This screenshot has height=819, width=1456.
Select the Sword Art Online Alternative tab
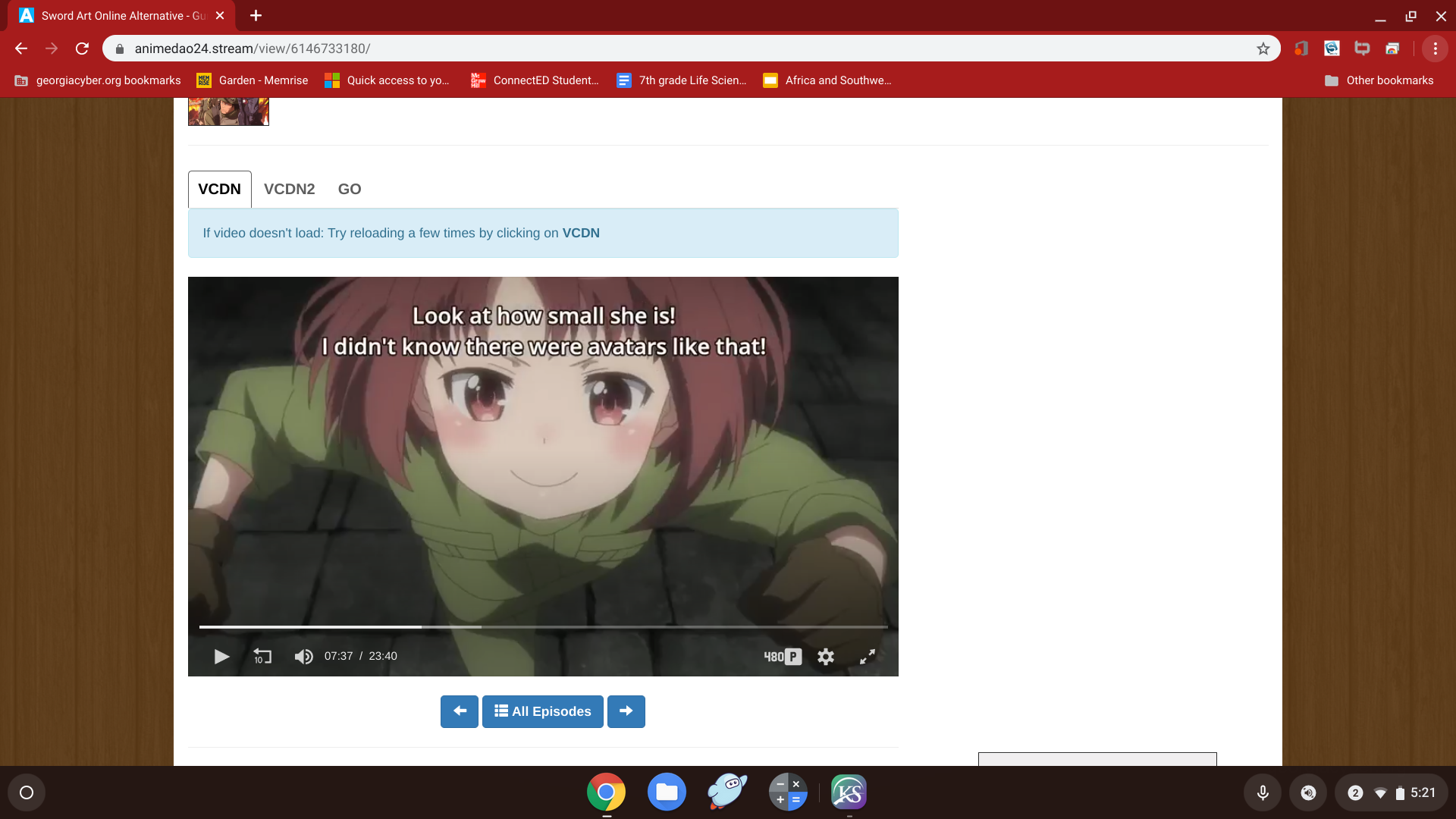tap(121, 16)
